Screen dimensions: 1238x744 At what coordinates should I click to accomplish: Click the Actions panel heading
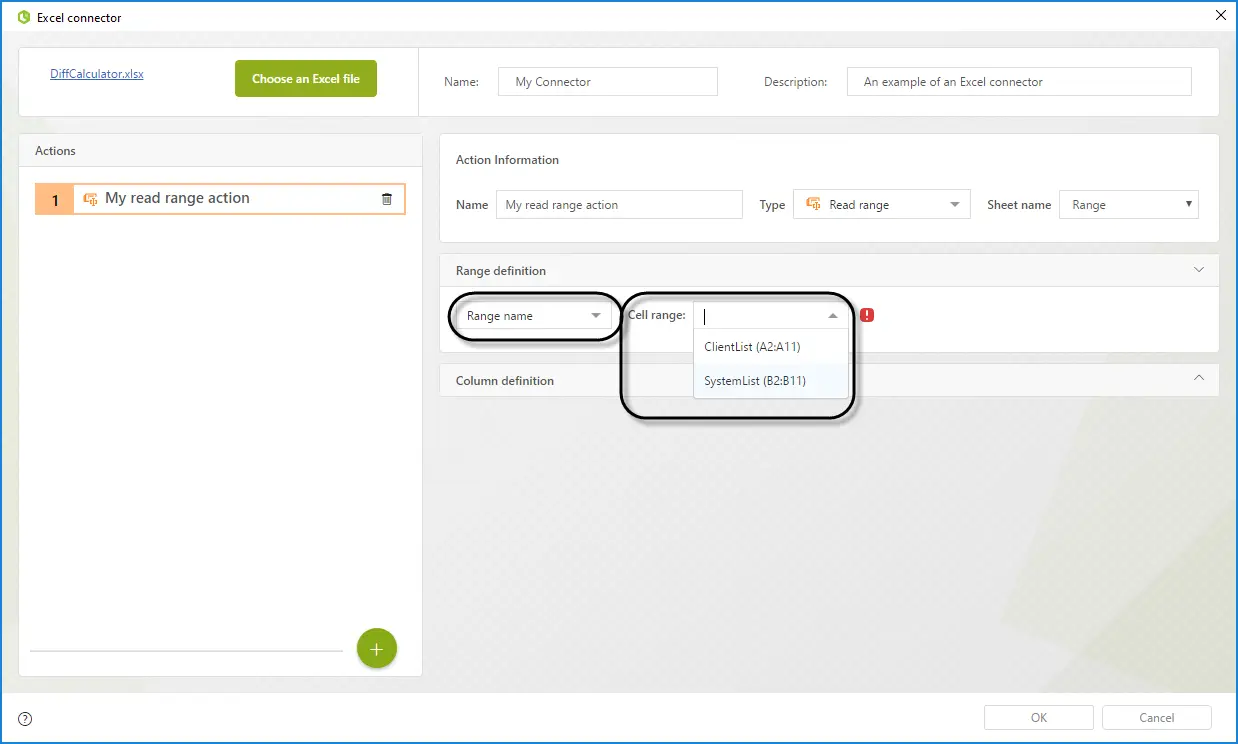tap(56, 151)
